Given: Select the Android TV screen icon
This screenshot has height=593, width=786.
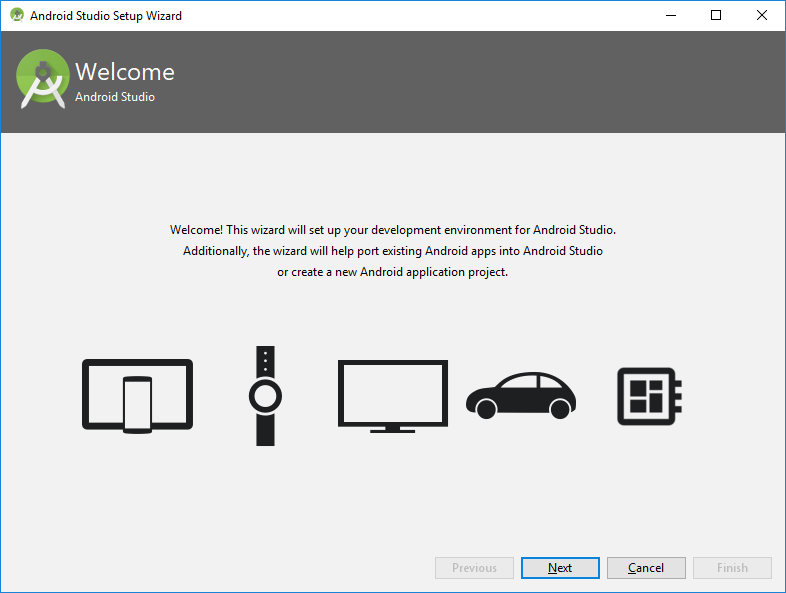Looking at the screenshot, I should pyautogui.click(x=392, y=396).
